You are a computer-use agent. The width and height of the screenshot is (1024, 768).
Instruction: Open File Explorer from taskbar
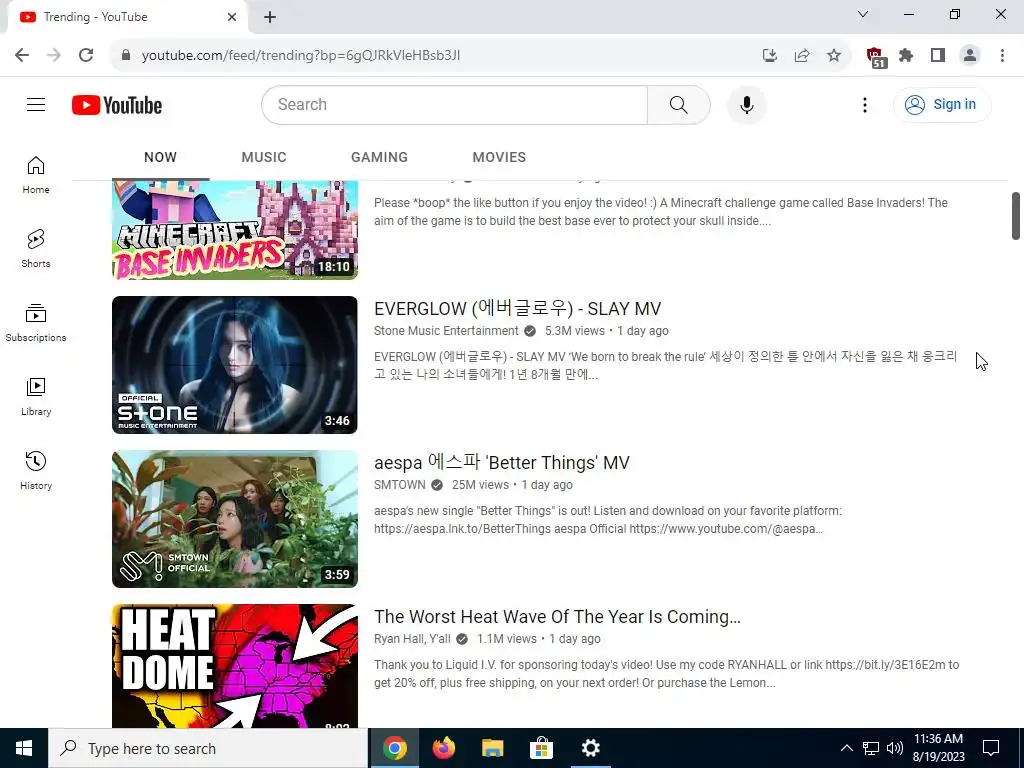coord(493,748)
